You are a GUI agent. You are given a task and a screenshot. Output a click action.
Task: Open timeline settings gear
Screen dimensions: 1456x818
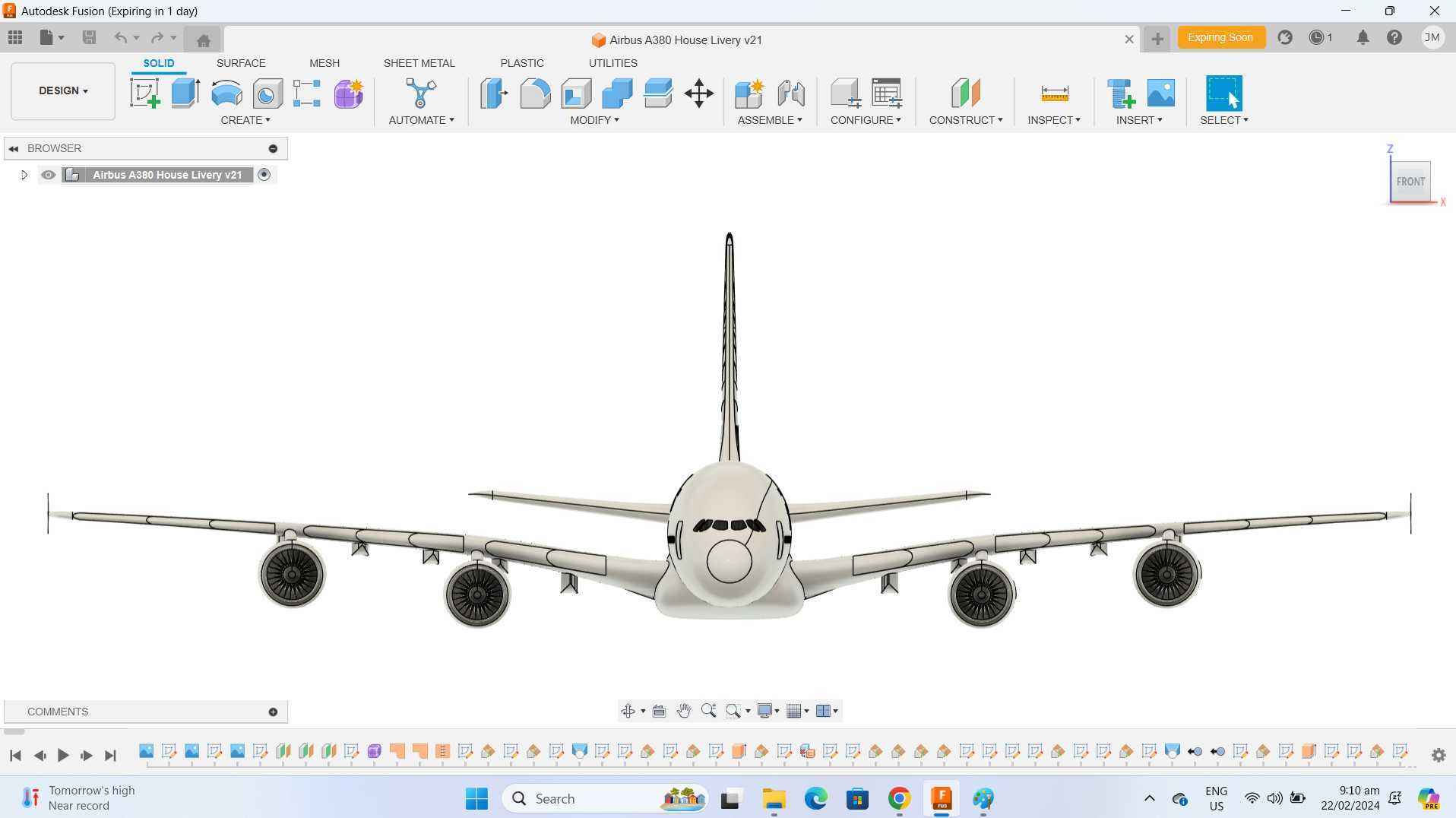1439,755
